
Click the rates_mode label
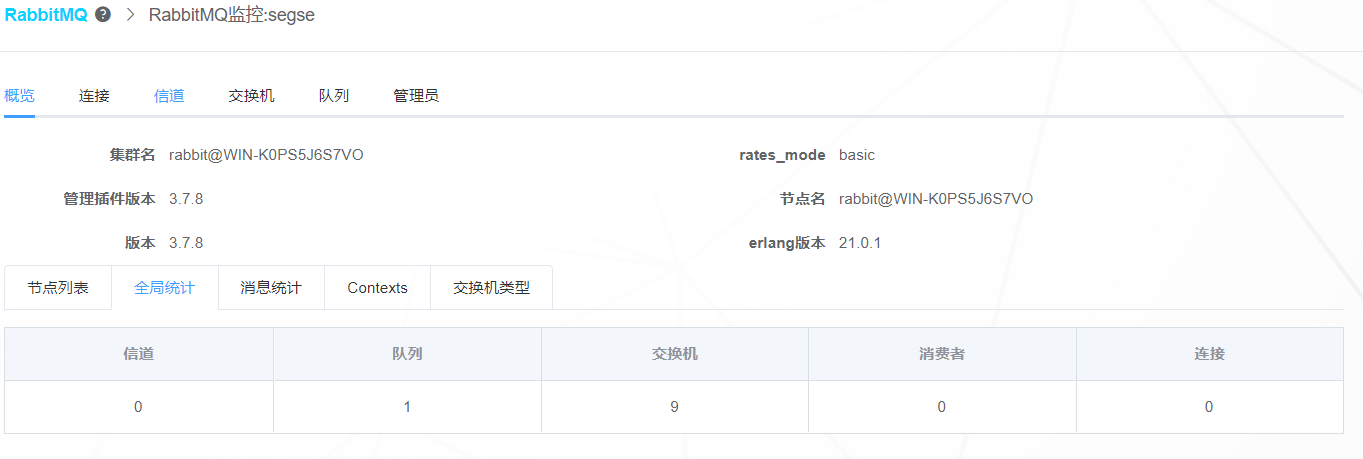click(782, 155)
